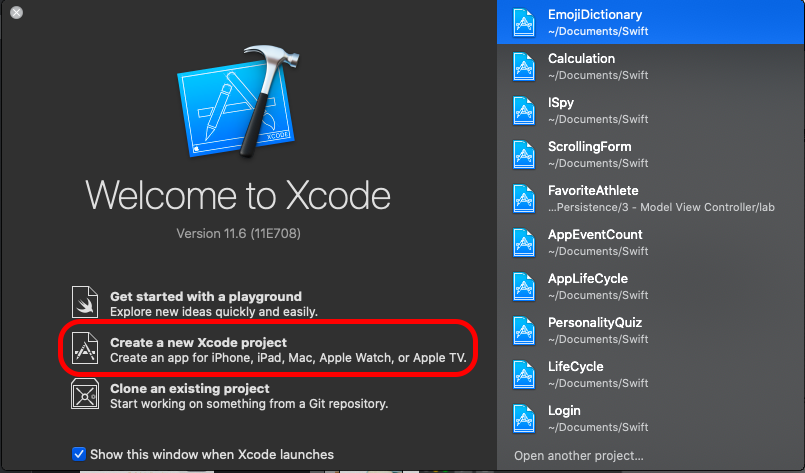805x473 pixels.
Task: Click the PersonalityQuiz project file icon
Action: point(524,331)
